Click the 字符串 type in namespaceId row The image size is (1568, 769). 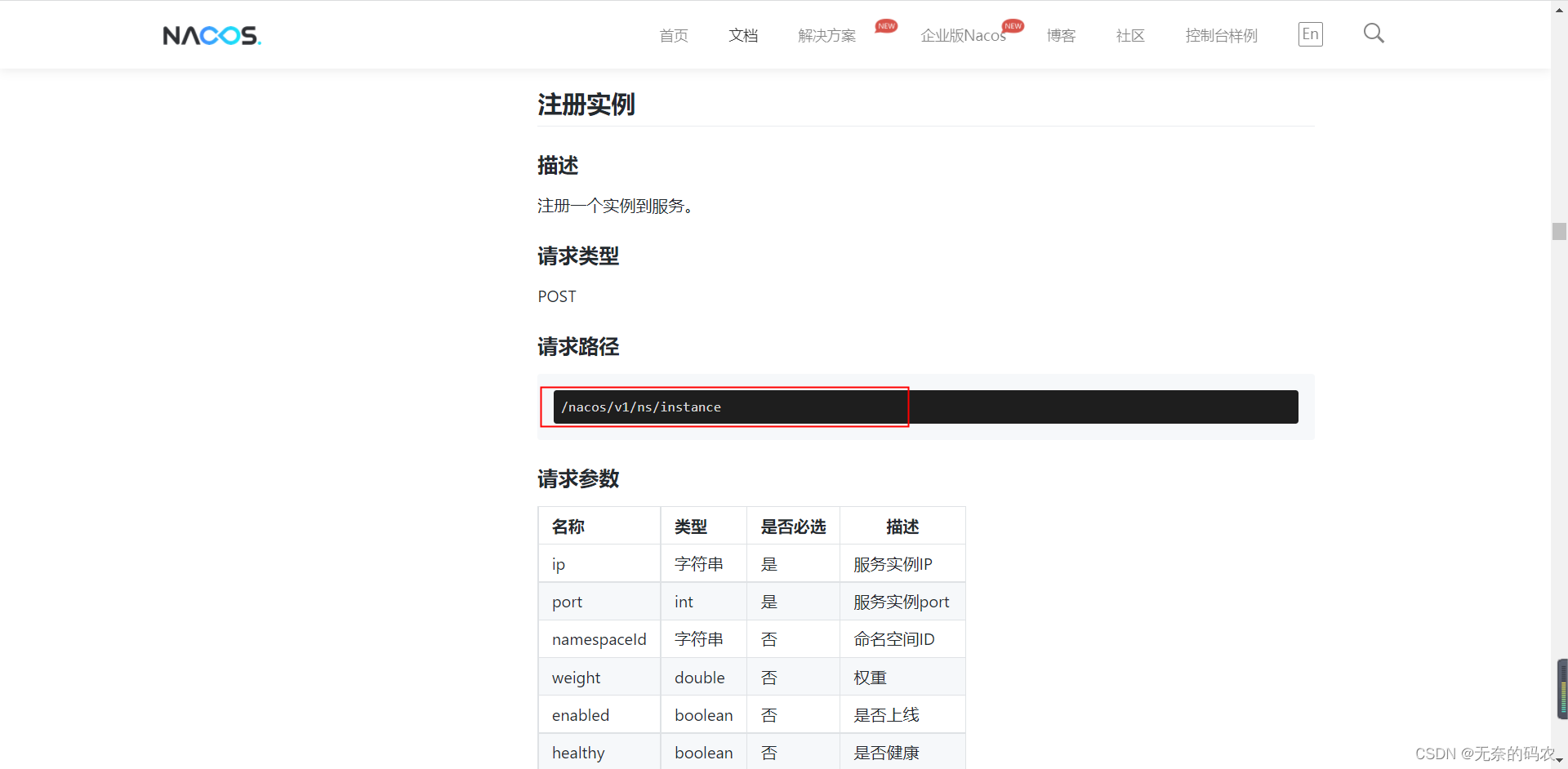704,639
